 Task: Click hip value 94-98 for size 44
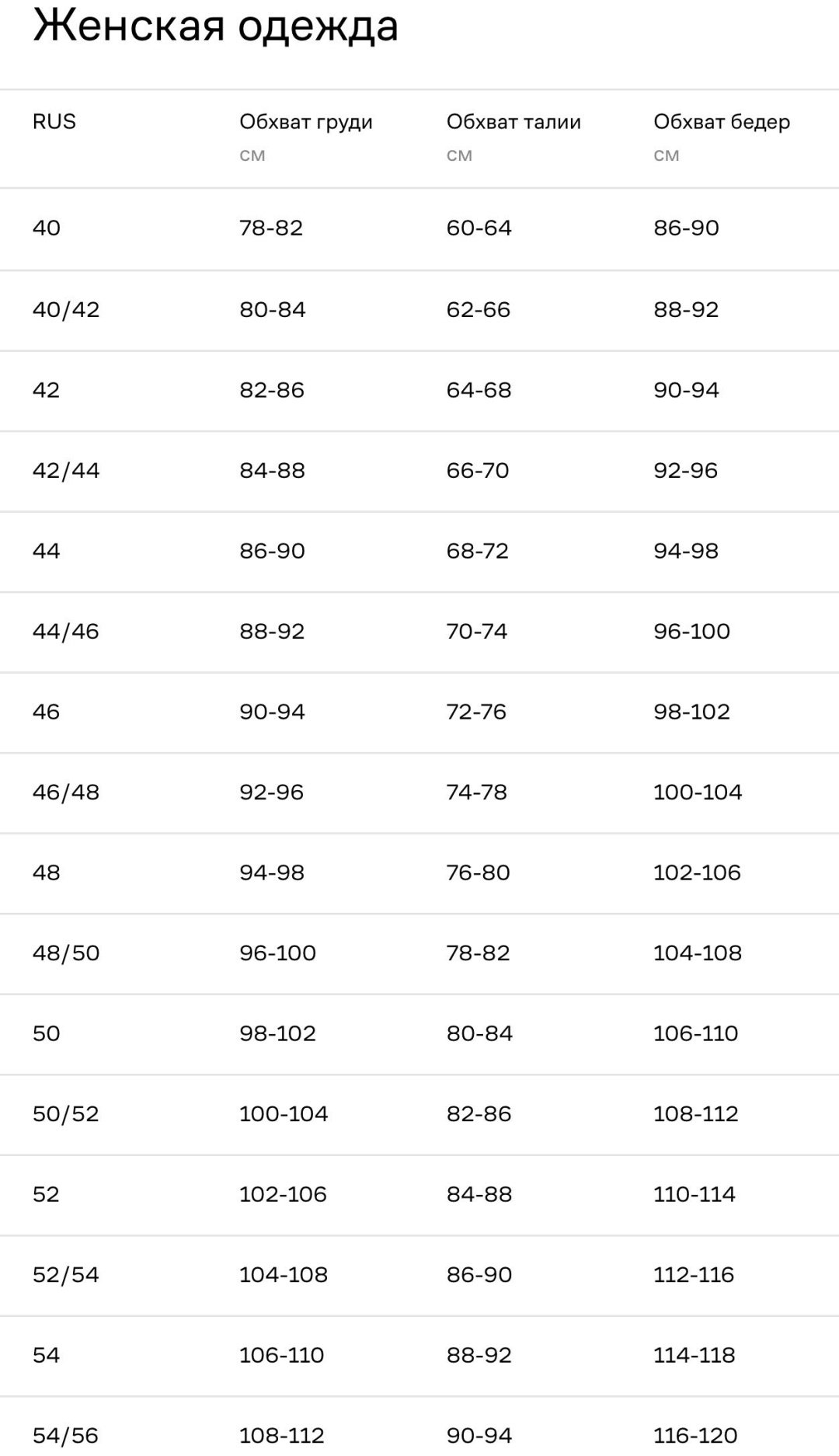[x=686, y=551]
